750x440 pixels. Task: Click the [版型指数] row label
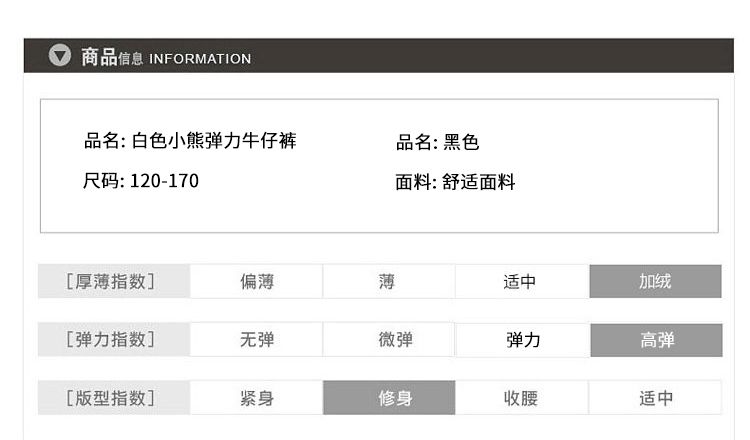(x=111, y=398)
